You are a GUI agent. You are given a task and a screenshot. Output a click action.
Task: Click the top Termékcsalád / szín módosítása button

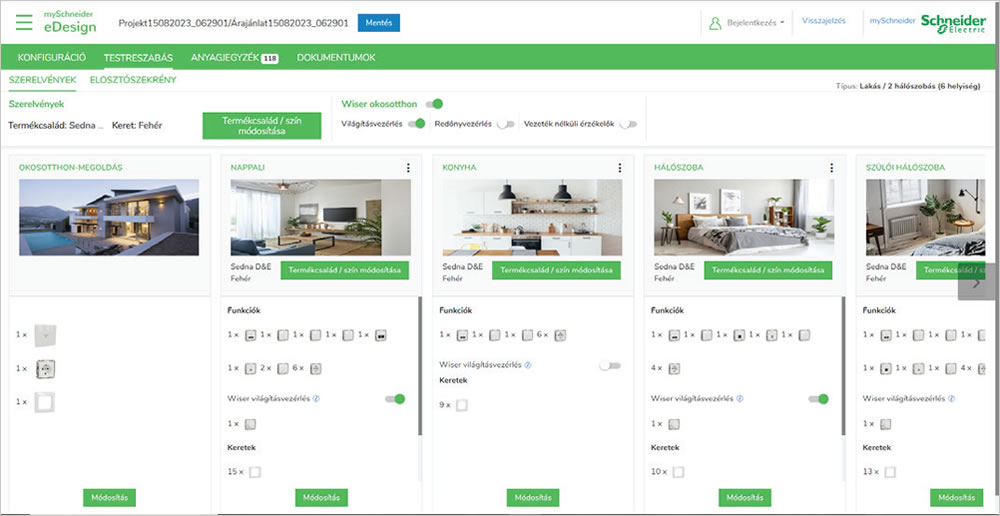click(262, 126)
